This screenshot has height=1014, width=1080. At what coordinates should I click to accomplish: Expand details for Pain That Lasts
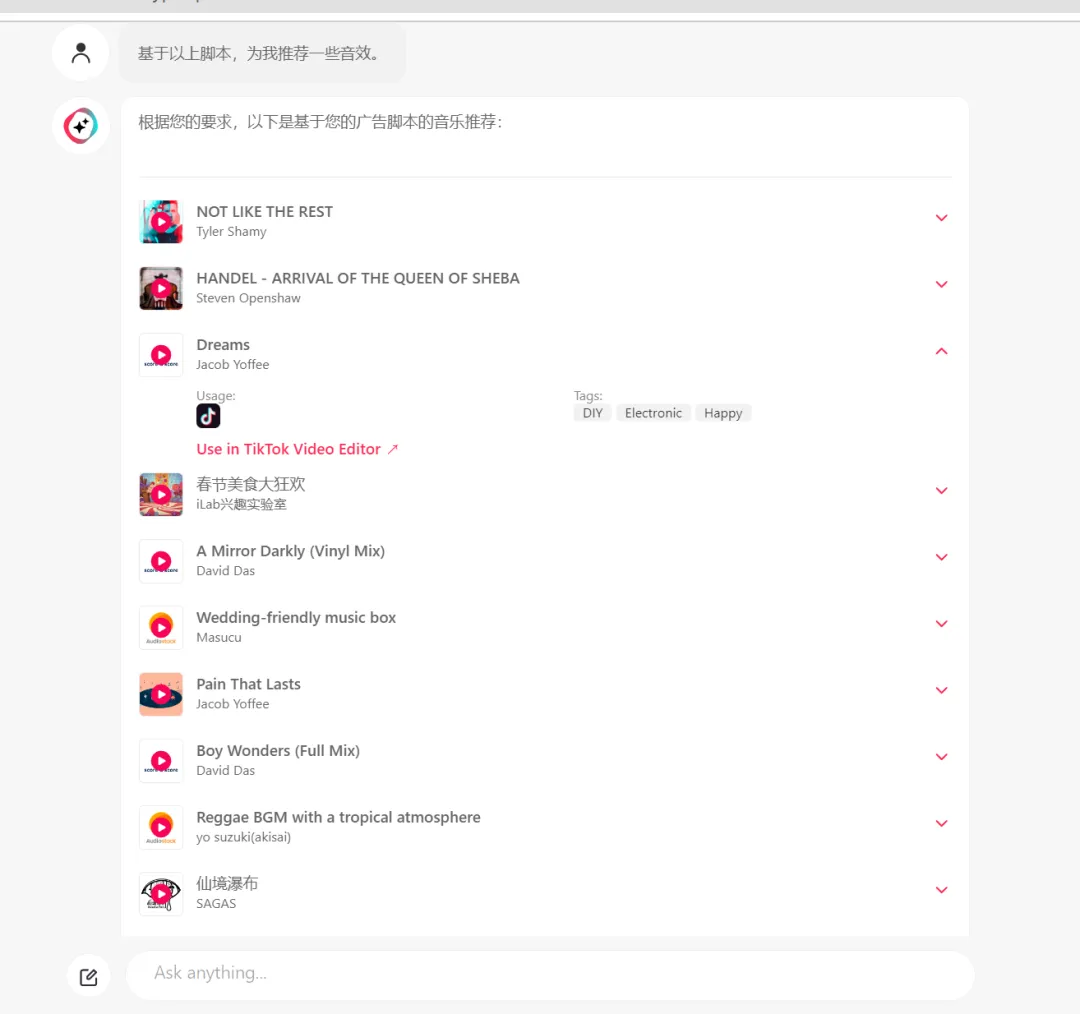[x=942, y=690]
